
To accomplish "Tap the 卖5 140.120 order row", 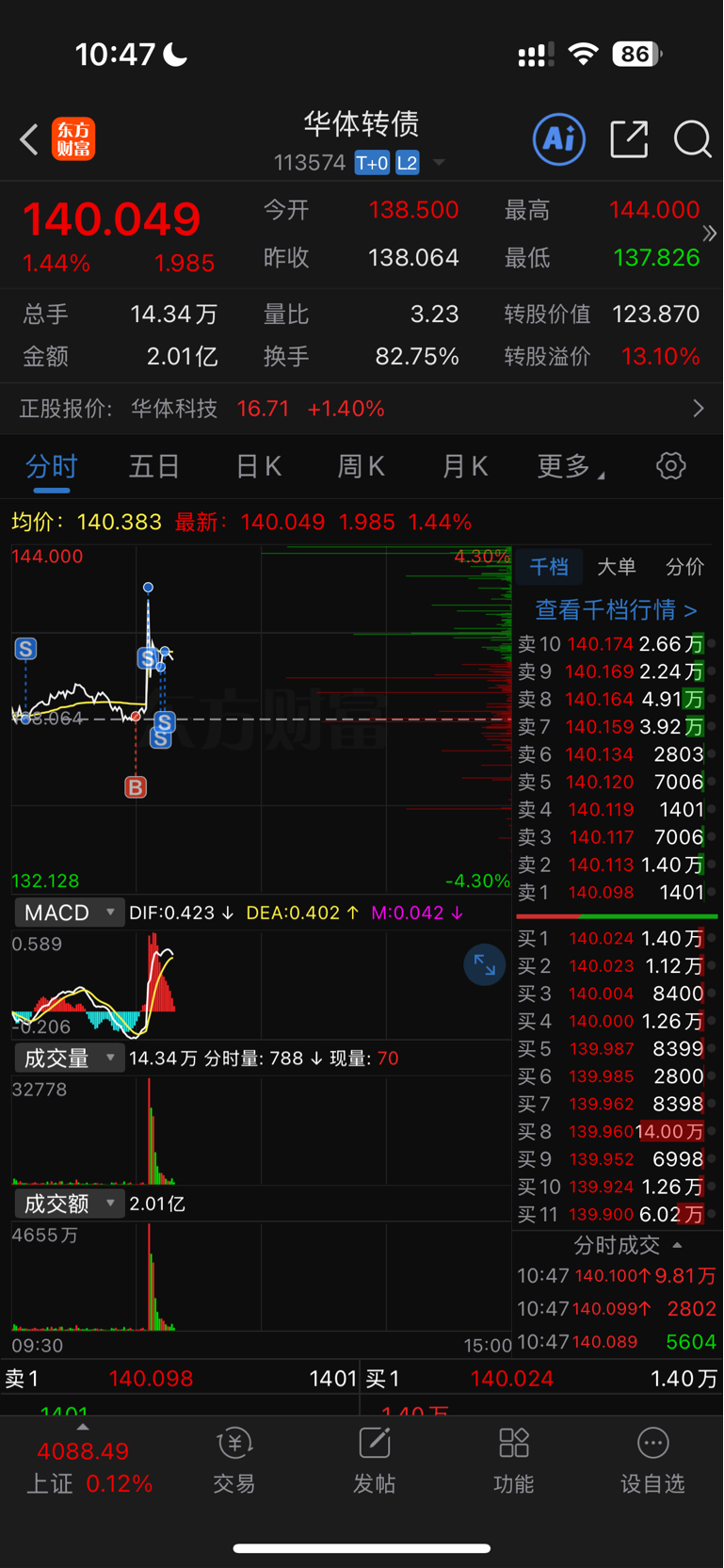I will pyautogui.click(x=617, y=782).
